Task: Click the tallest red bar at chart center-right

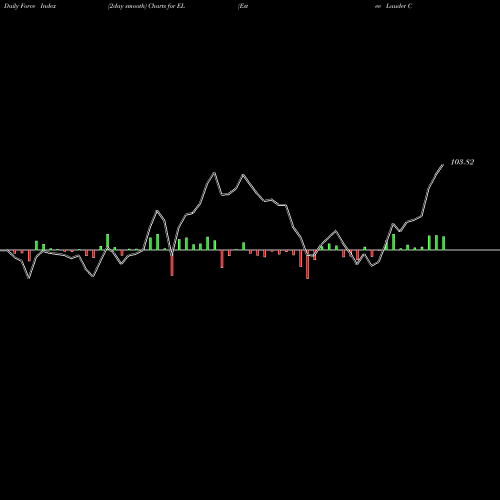Action: 307,264
